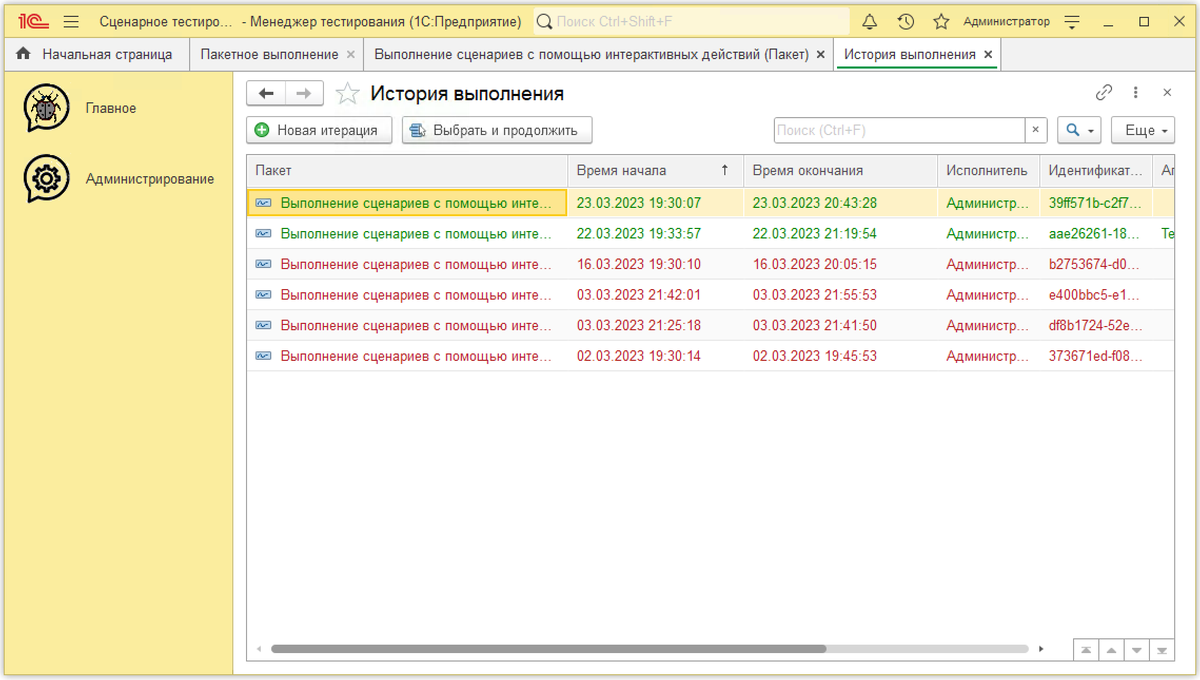The width and height of the screenshot is (1200, 680).
Task: Open the search magnifier dropdown
Action: [x=1079, y=130]
